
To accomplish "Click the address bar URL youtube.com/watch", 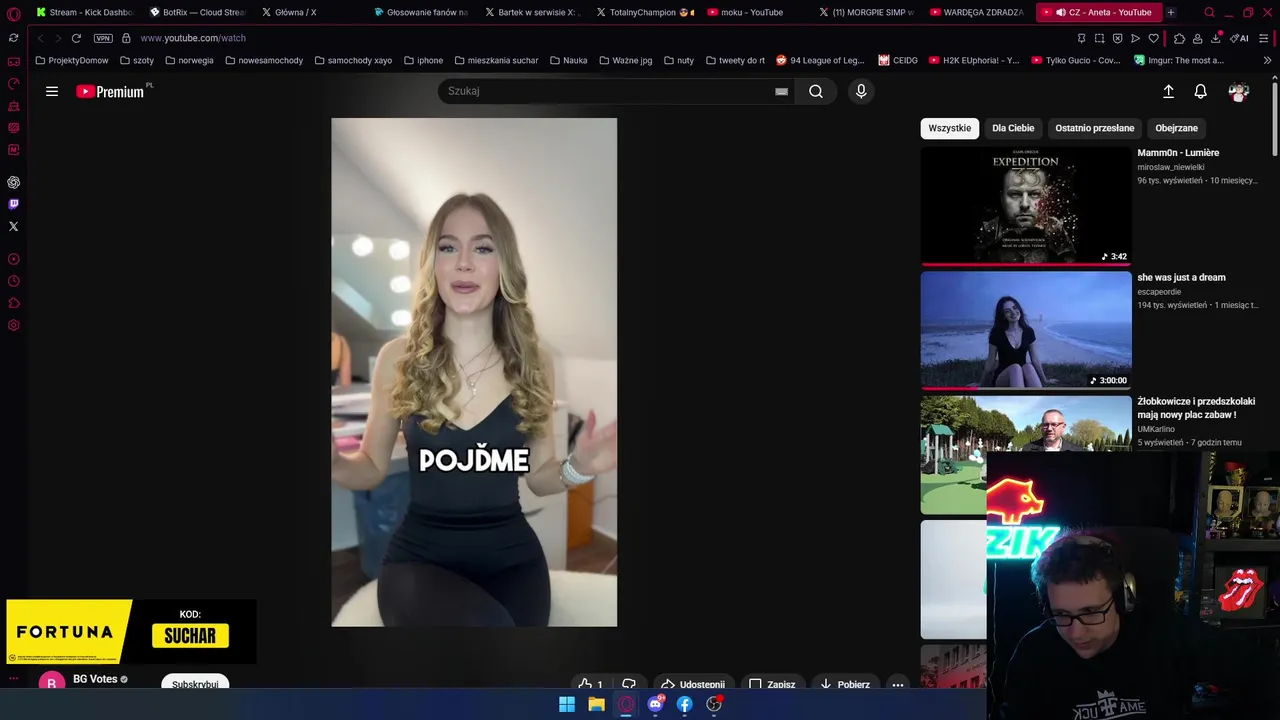I will click(x=193, y=38).
